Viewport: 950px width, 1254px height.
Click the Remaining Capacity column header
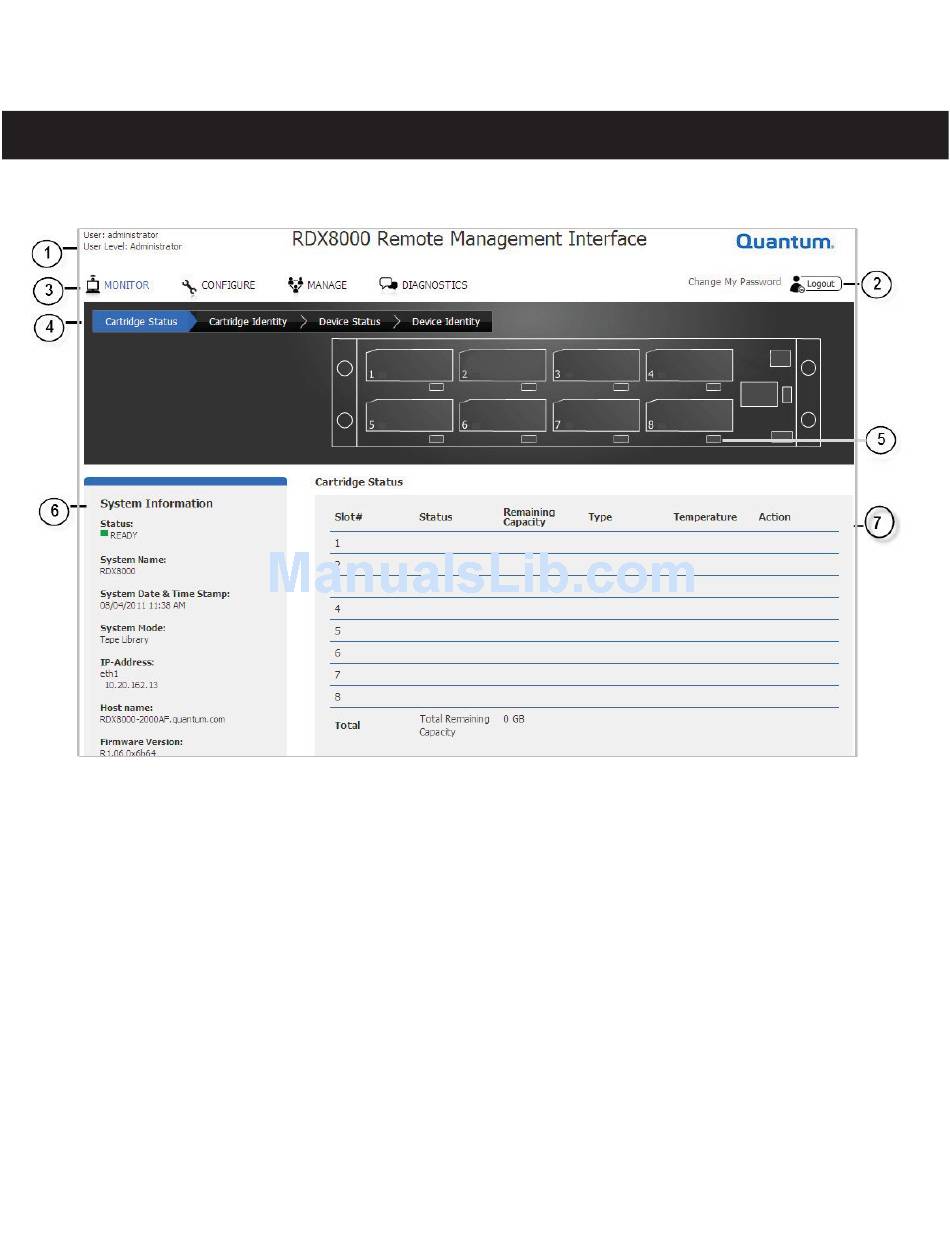pos(529,517)
